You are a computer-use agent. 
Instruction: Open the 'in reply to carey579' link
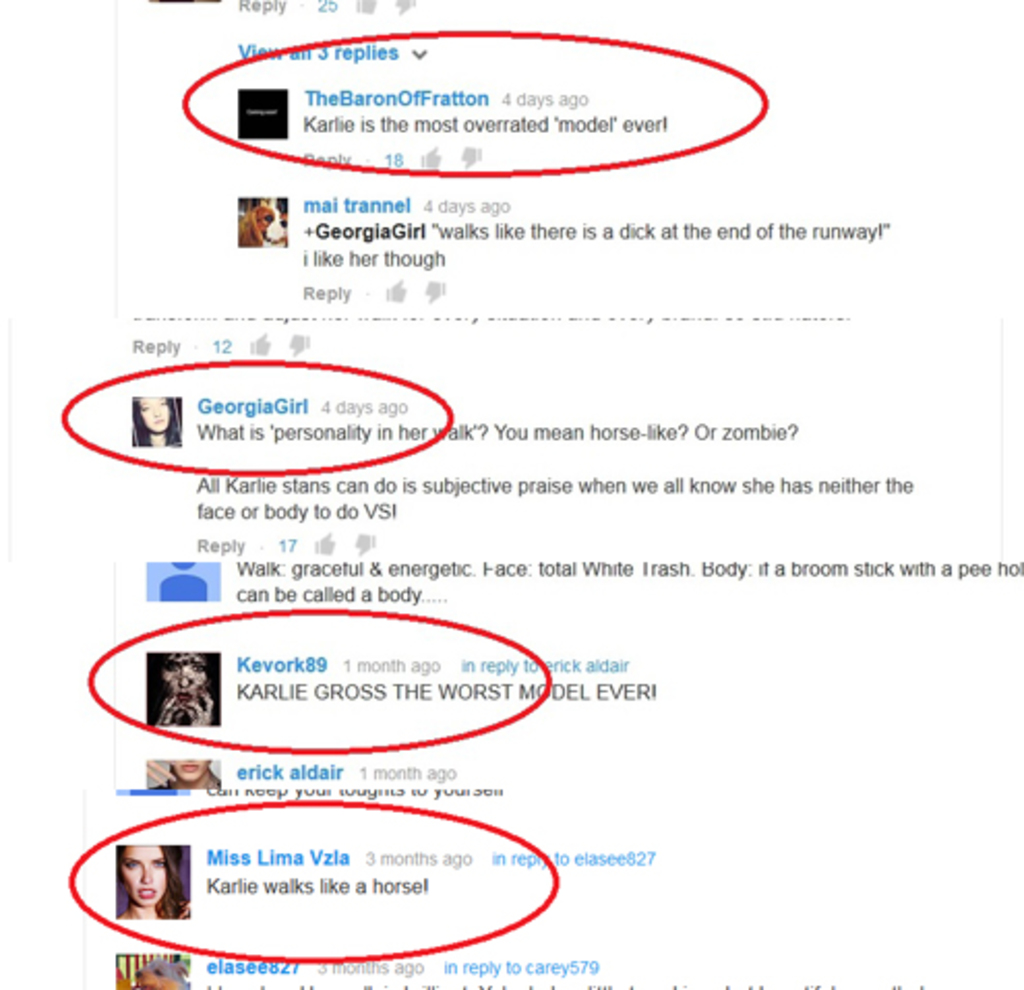tap(521, 968)
